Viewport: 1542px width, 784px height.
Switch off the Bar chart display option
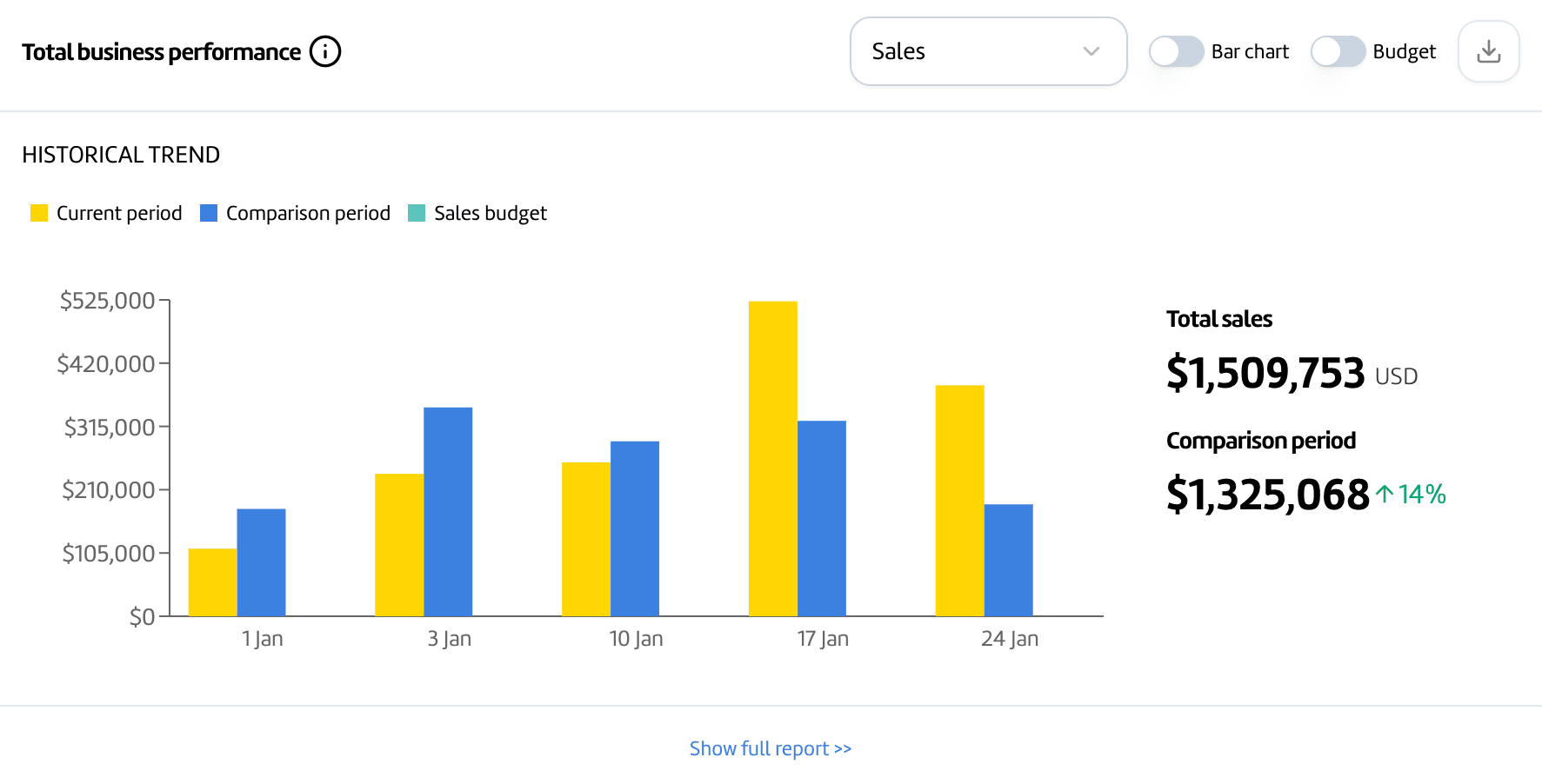[1176, 51]
